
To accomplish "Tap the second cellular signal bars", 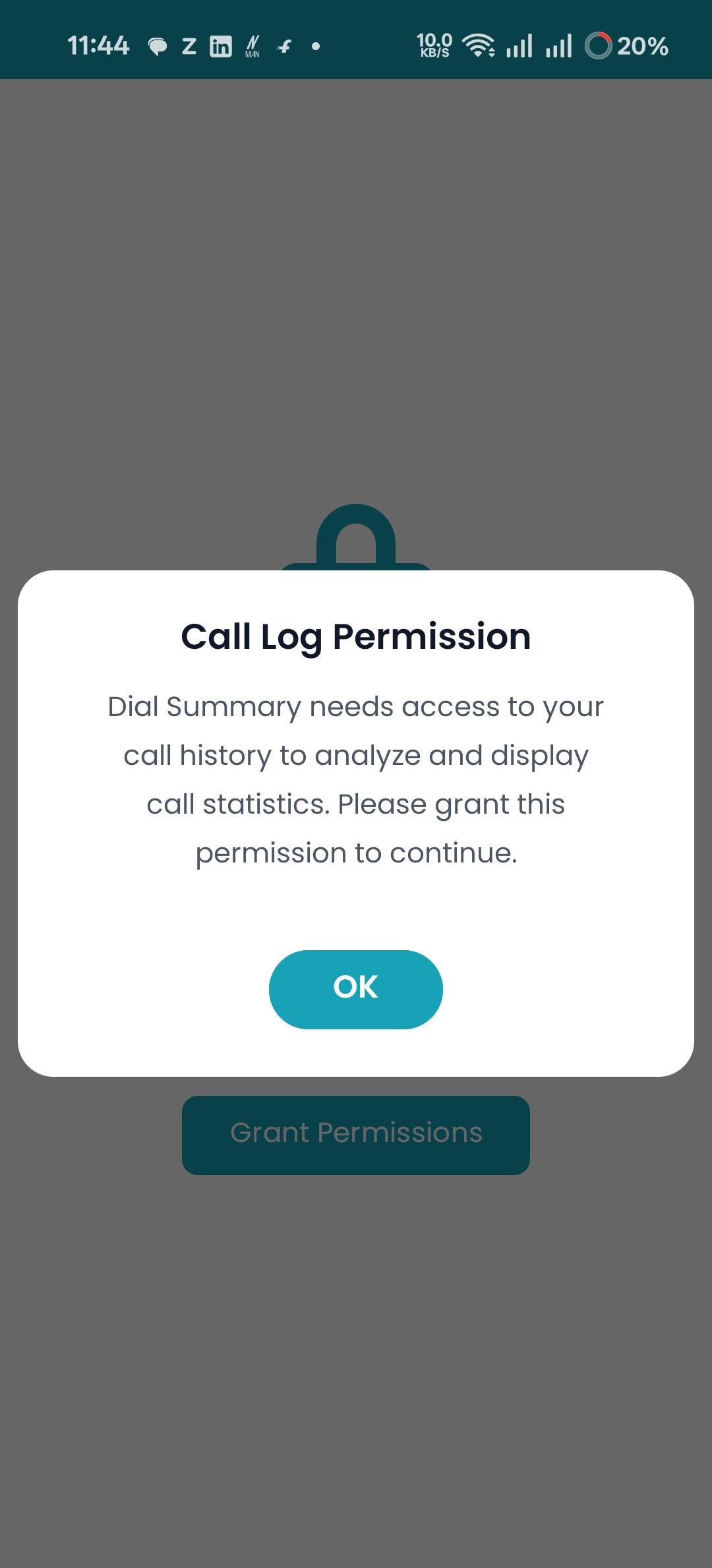I will (x=558, y=46).
